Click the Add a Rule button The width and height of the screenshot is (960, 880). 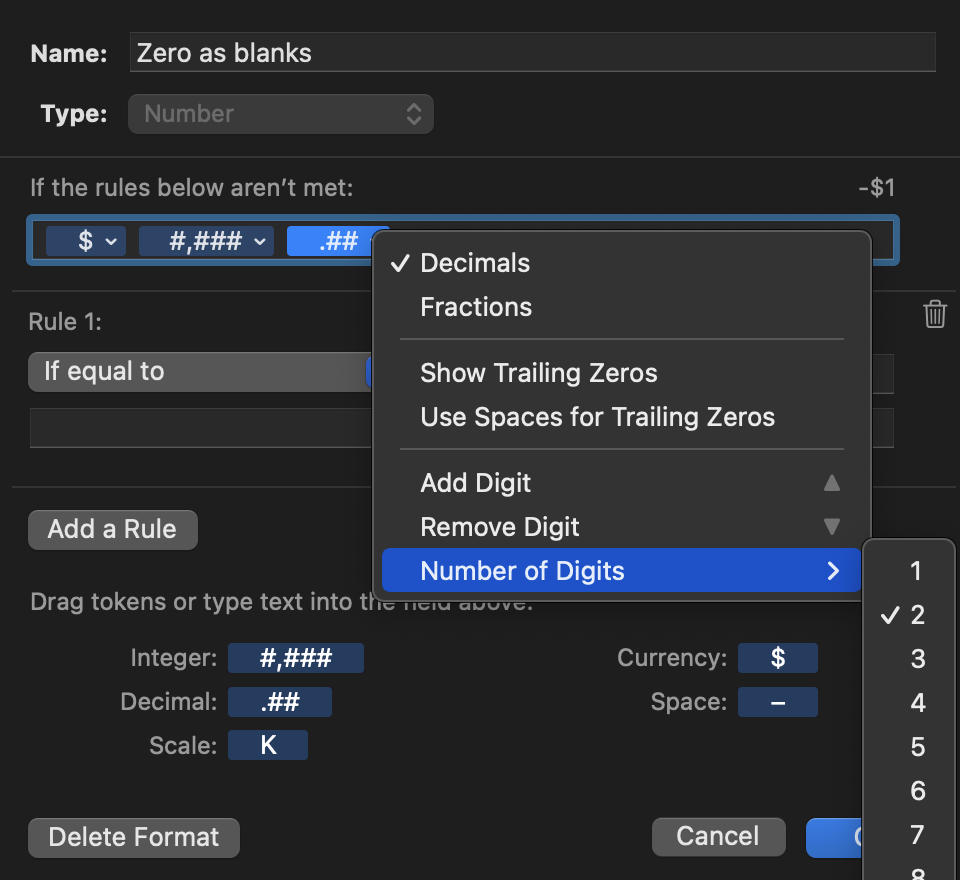click(x=113, y=529)
